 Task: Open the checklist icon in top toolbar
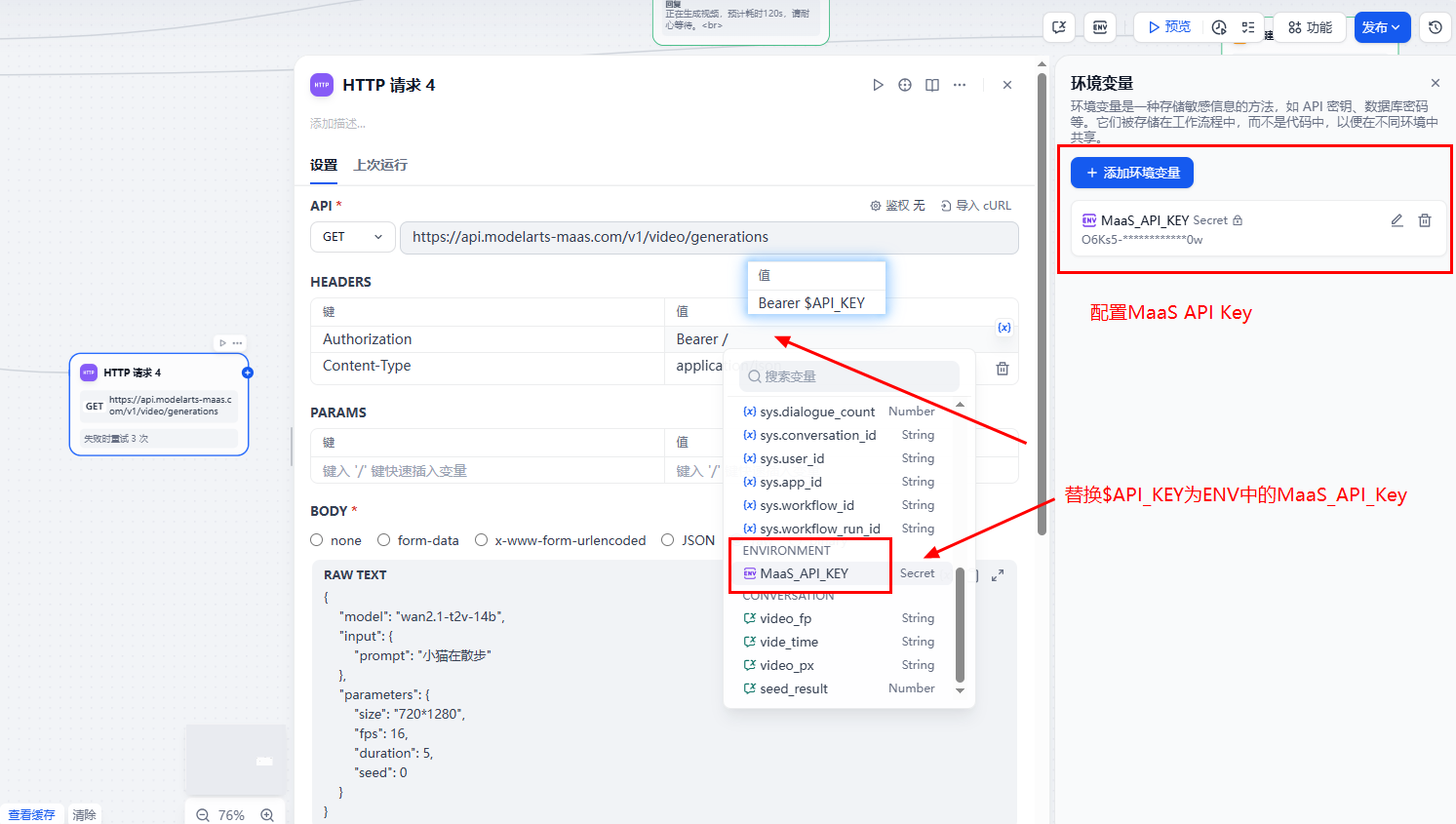[1248, 27]
